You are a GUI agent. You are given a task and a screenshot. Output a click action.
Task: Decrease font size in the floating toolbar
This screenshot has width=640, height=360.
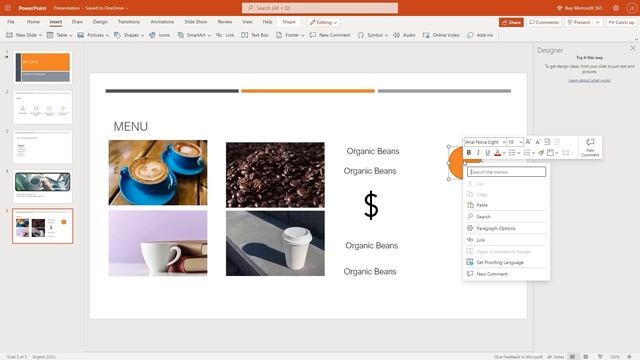pos(538,142)
